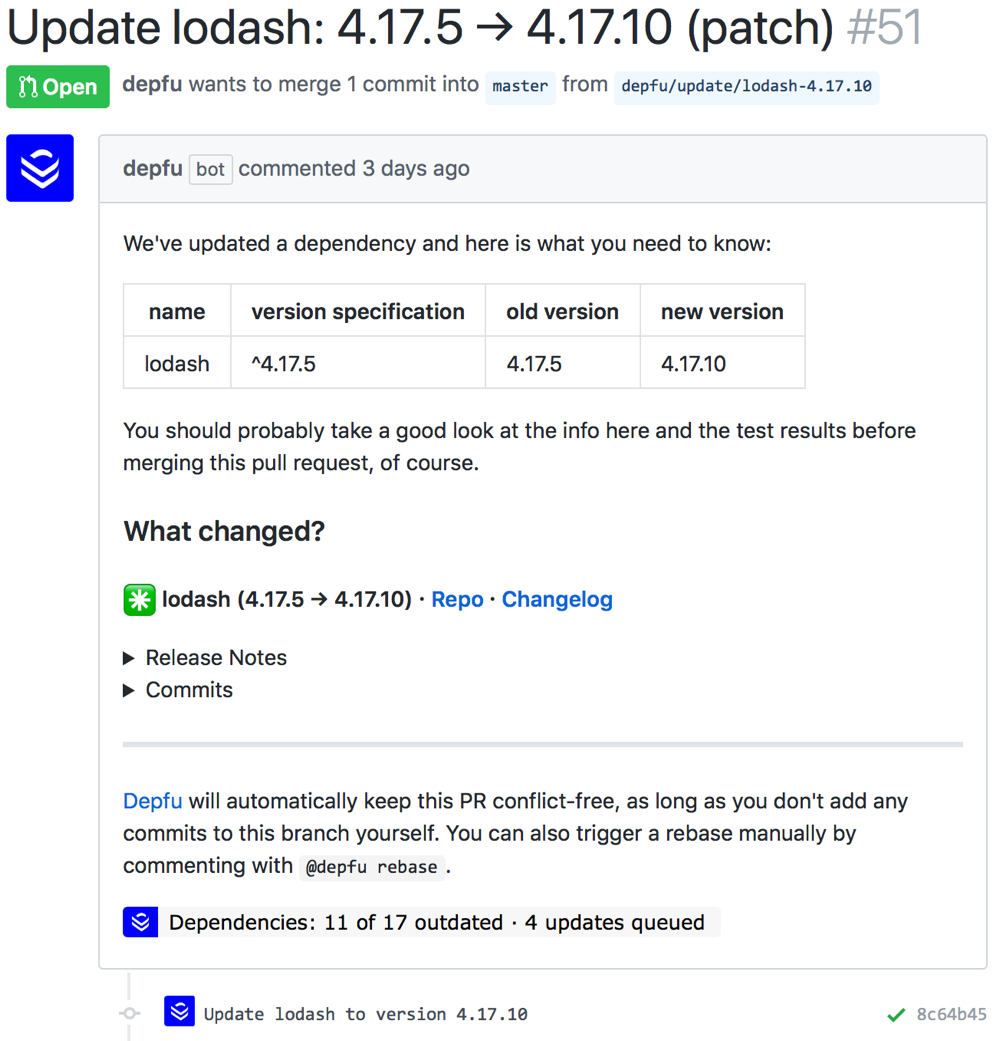
Task: Click the '3 days ago' timestamp
Action: click(x=416, y=169)
